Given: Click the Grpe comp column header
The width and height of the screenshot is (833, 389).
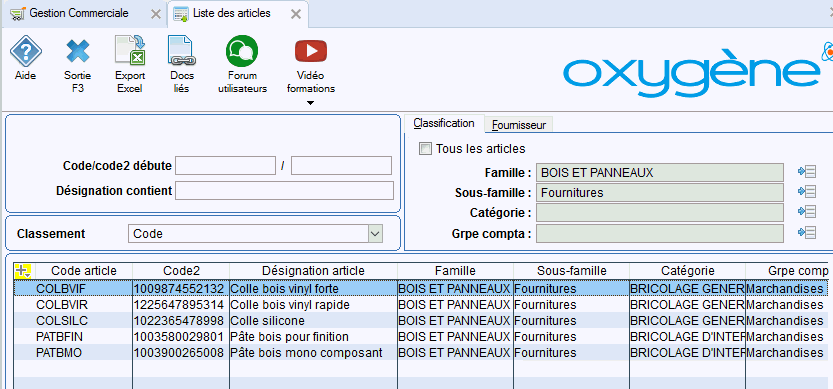Looking at the screenshot, I should tap(787, 271).
